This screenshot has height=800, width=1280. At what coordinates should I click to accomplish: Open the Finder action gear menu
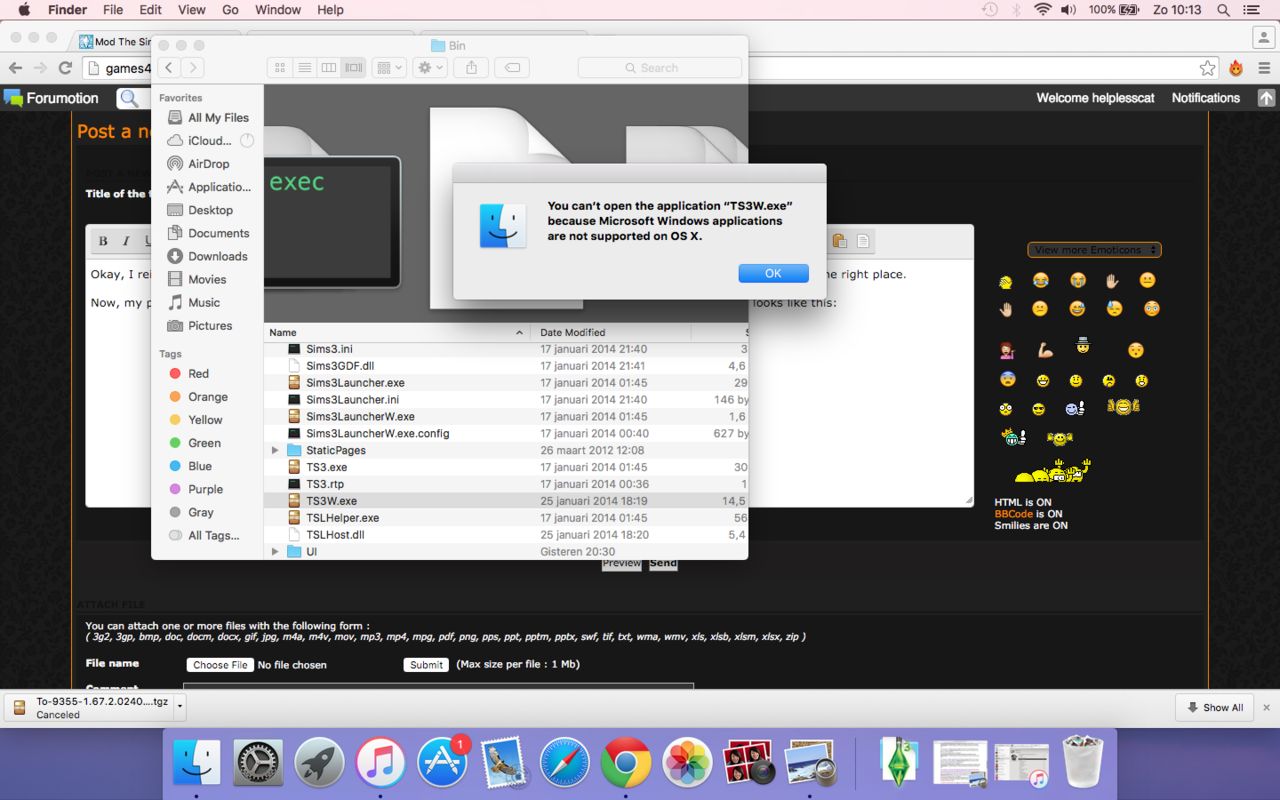(x=430, y=68)
